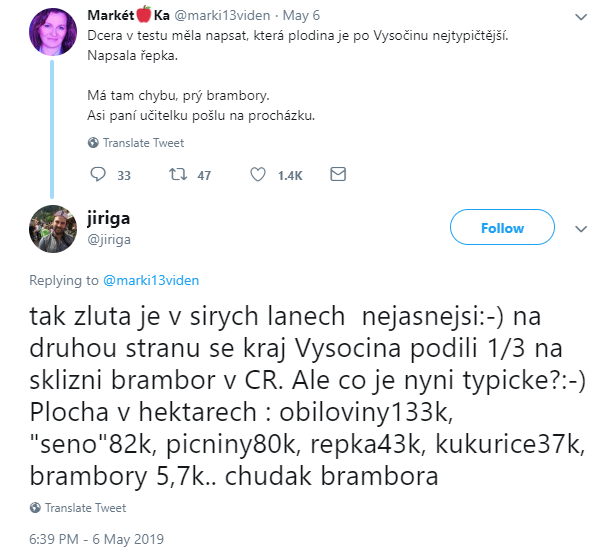Translate jiriga's reply tweet

85,508
